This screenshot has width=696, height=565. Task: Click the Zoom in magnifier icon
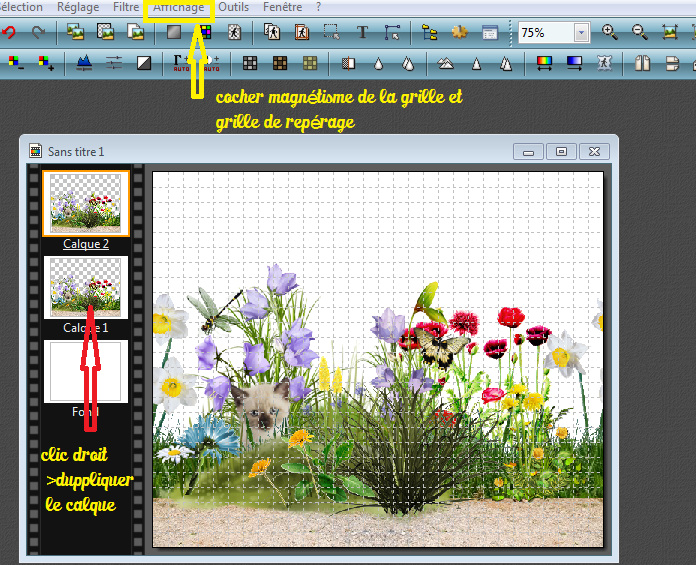pos(609,32)
